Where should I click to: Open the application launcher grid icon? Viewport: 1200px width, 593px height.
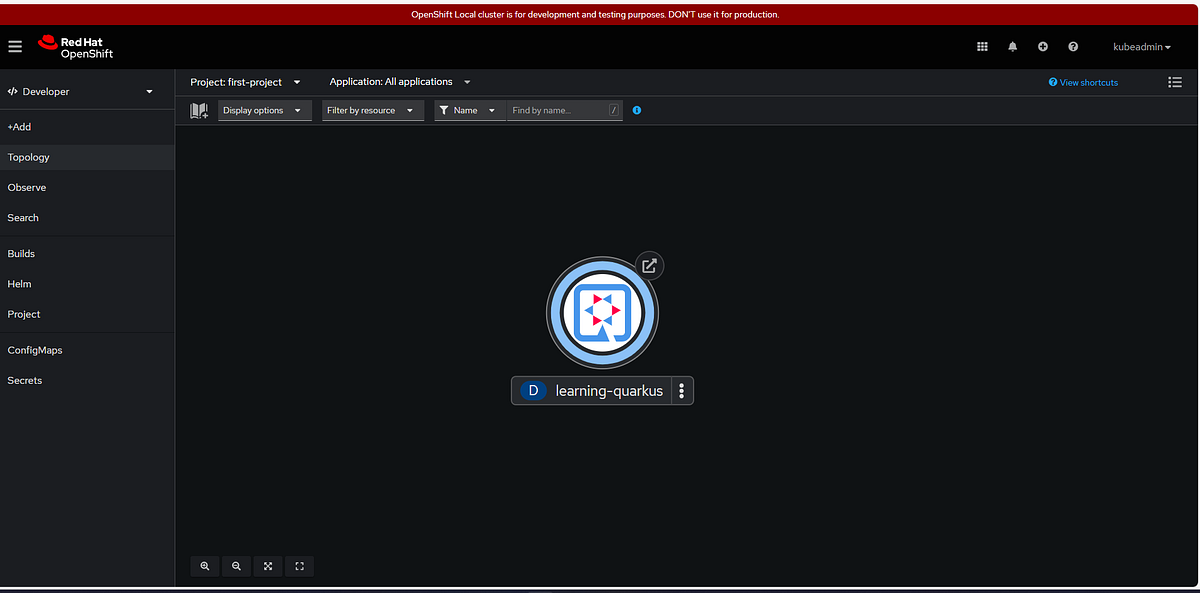tap(982, 47)
